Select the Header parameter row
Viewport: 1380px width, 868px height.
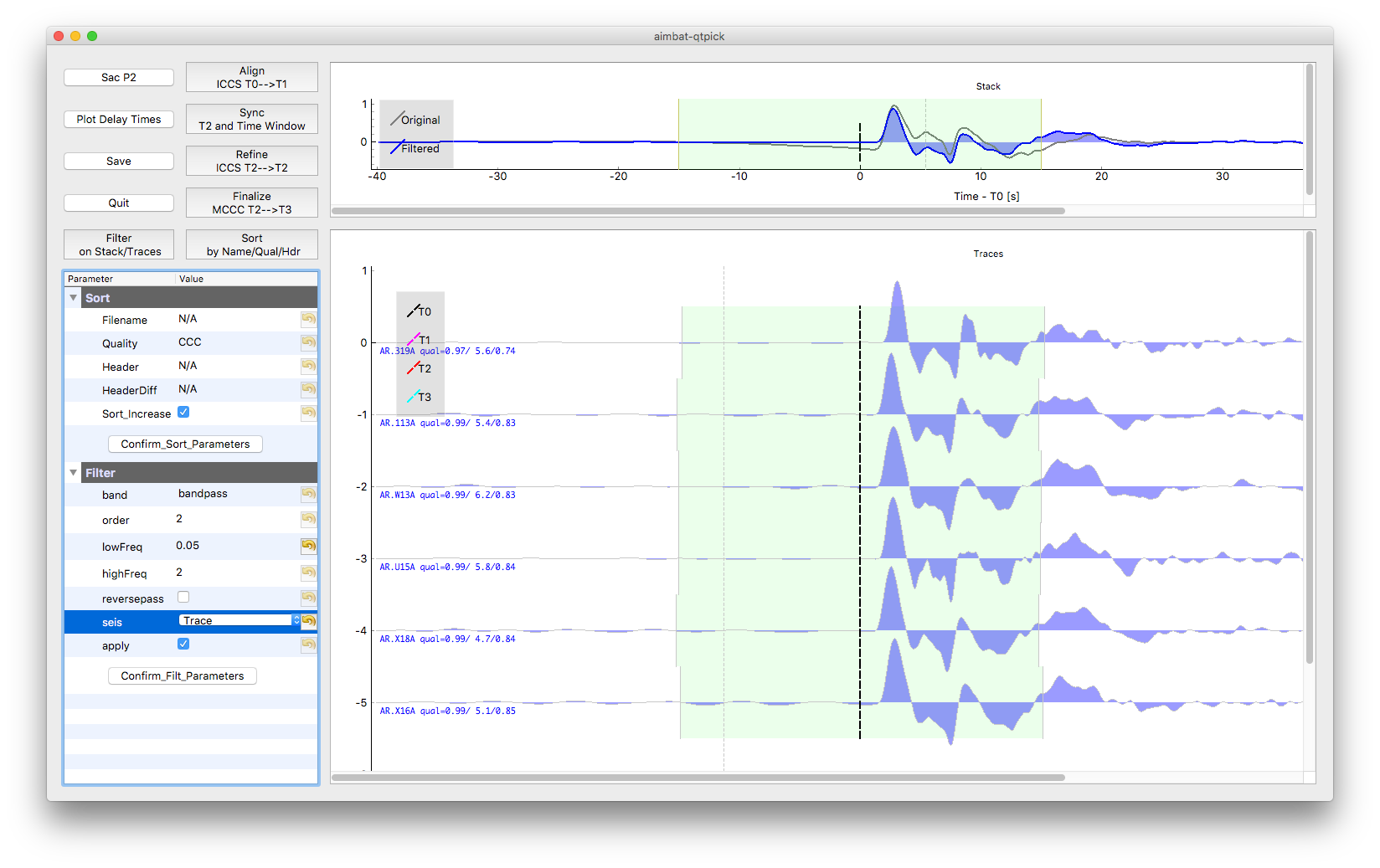pyautogui.click(x=191, y=367)
